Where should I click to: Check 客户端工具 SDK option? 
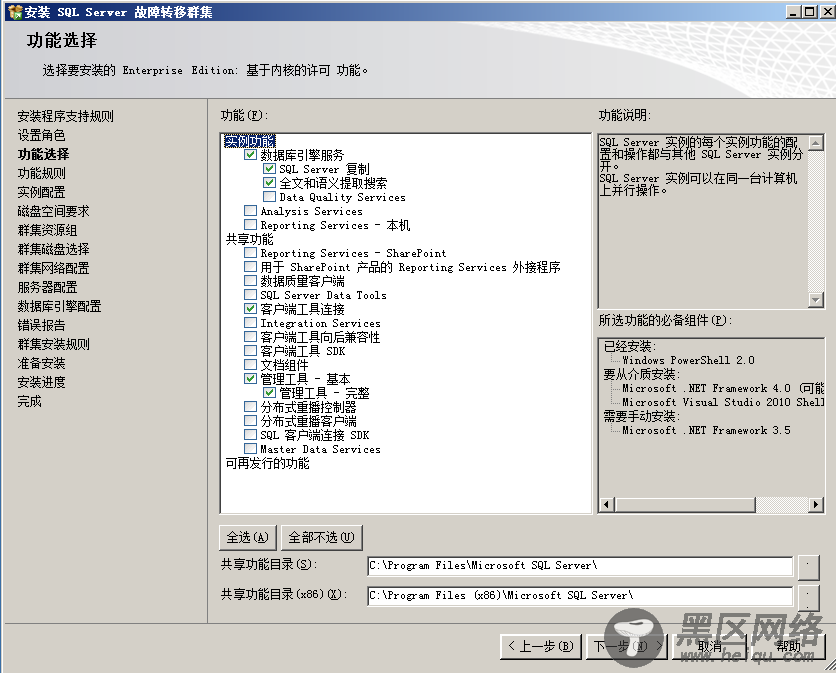tap(251, 351)
